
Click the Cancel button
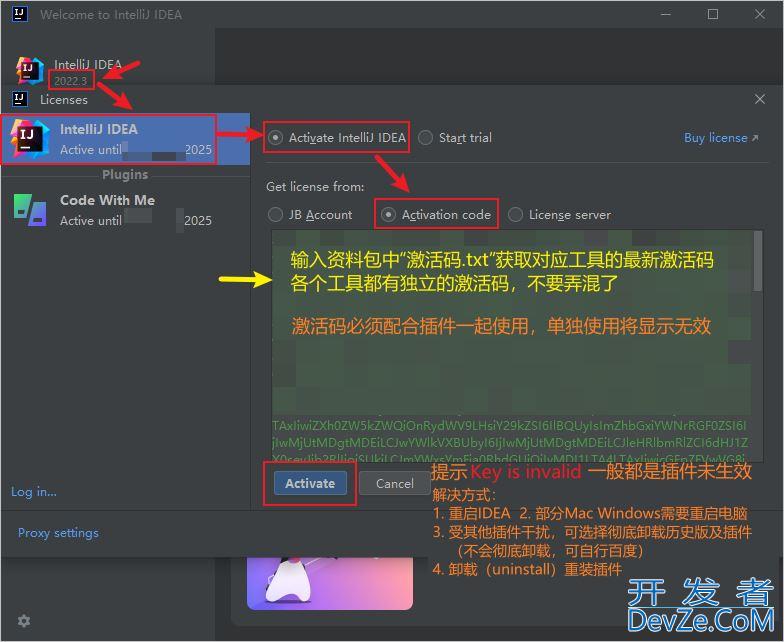pos(394,483)
